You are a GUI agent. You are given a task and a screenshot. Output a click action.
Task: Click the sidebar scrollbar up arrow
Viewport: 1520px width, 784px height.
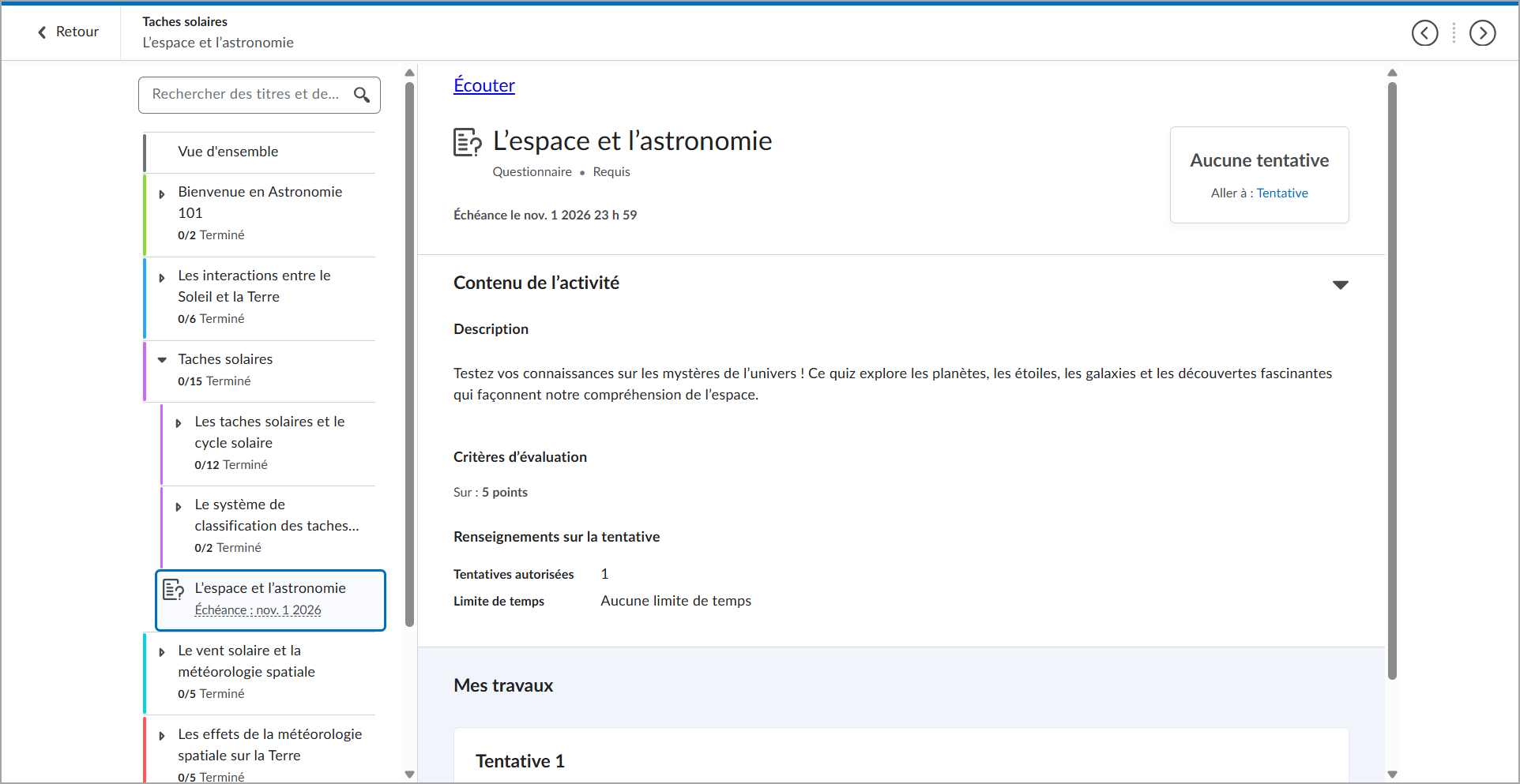pyautogui.click(x=409, y=73)
